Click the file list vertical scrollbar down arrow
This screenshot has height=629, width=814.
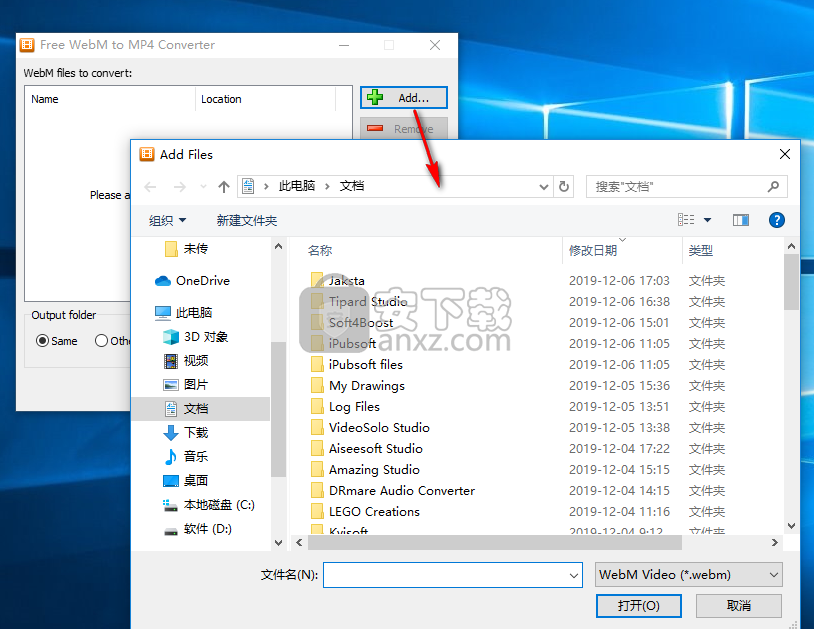[x=791, y=526]
